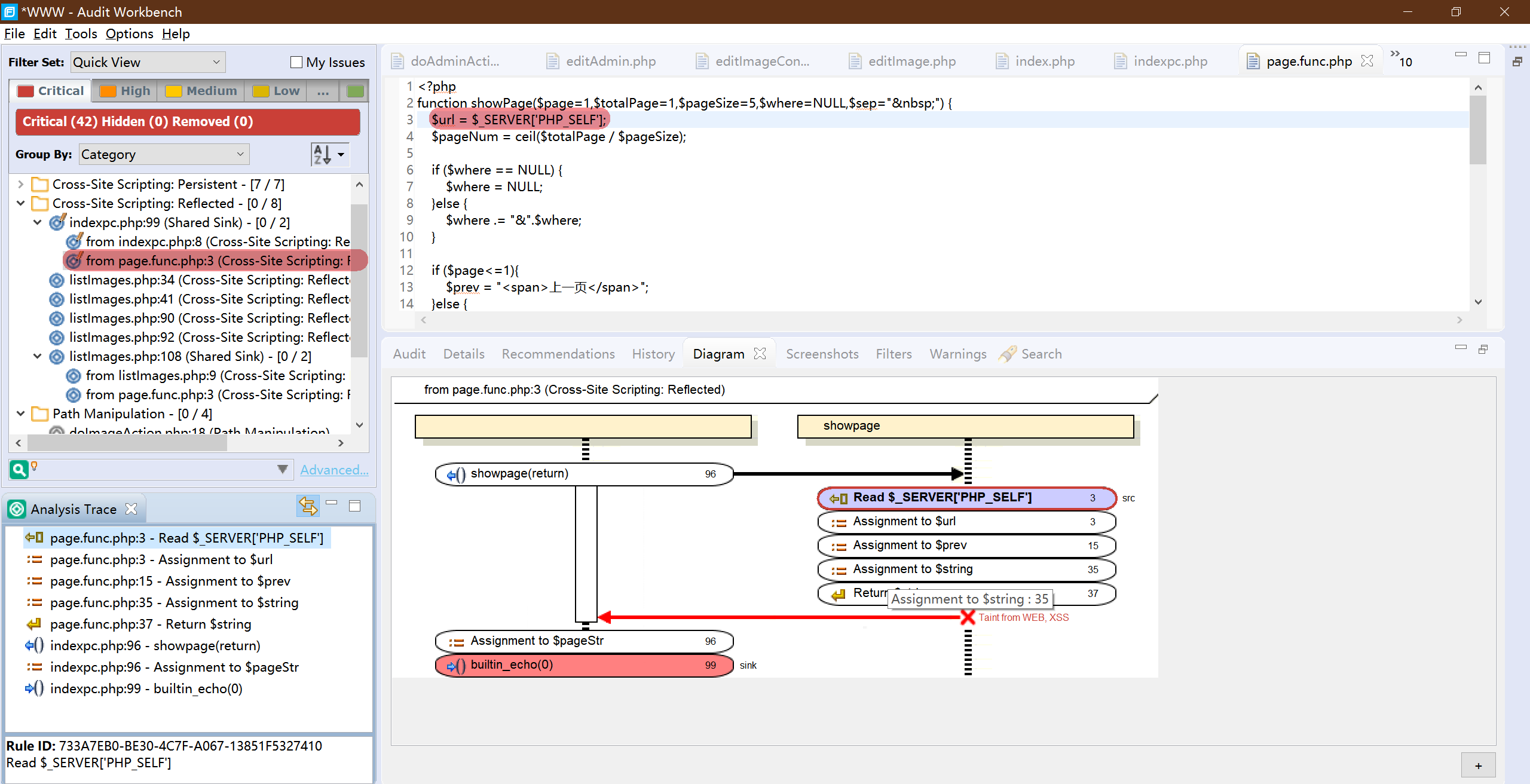This screenshot has height=784, width=1530.
Task: Expand the Cross-Site Scripting: Persistent folder
Action: (20, 184)
